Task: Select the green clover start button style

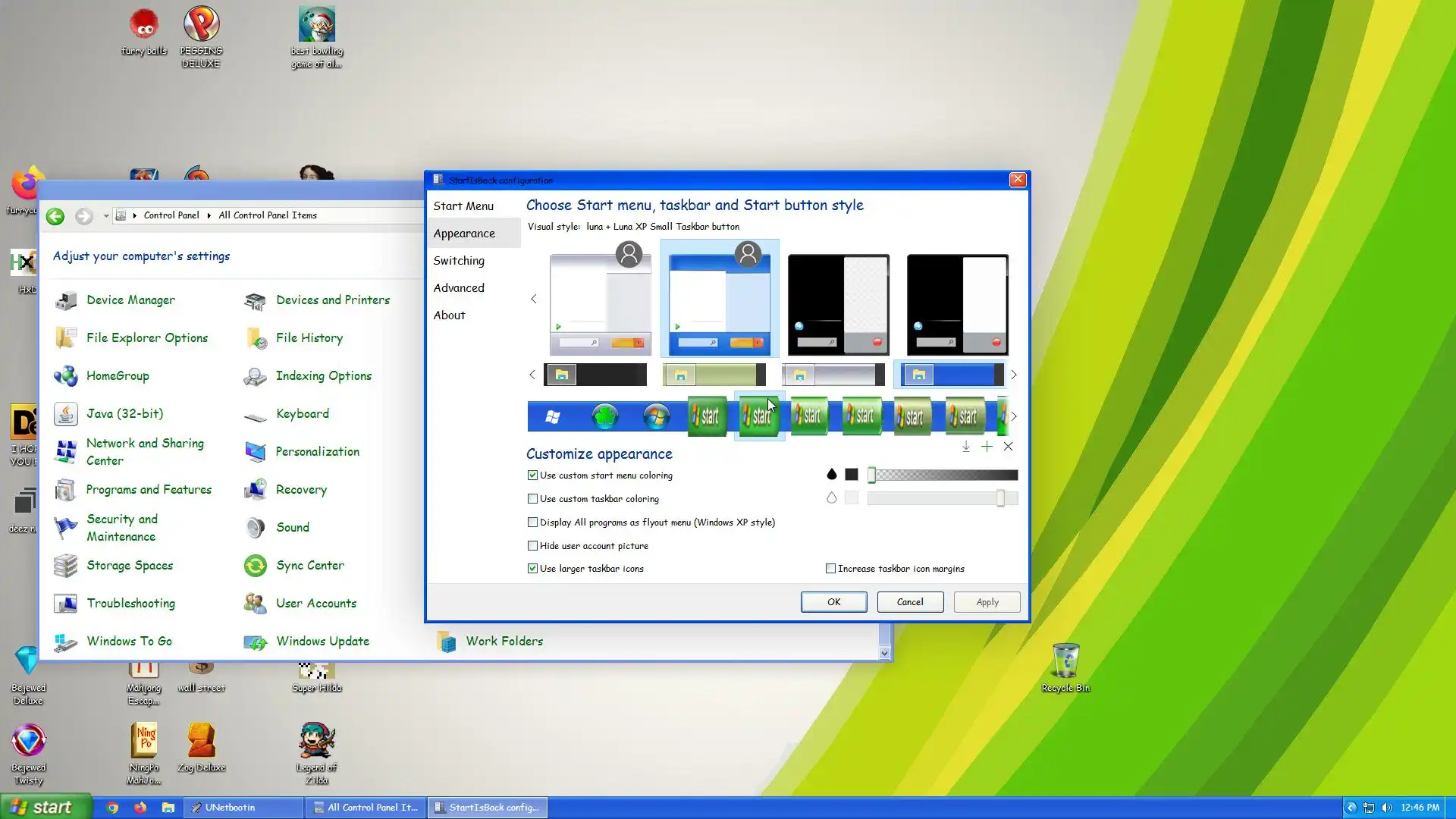Action: (x=604, y=416)
